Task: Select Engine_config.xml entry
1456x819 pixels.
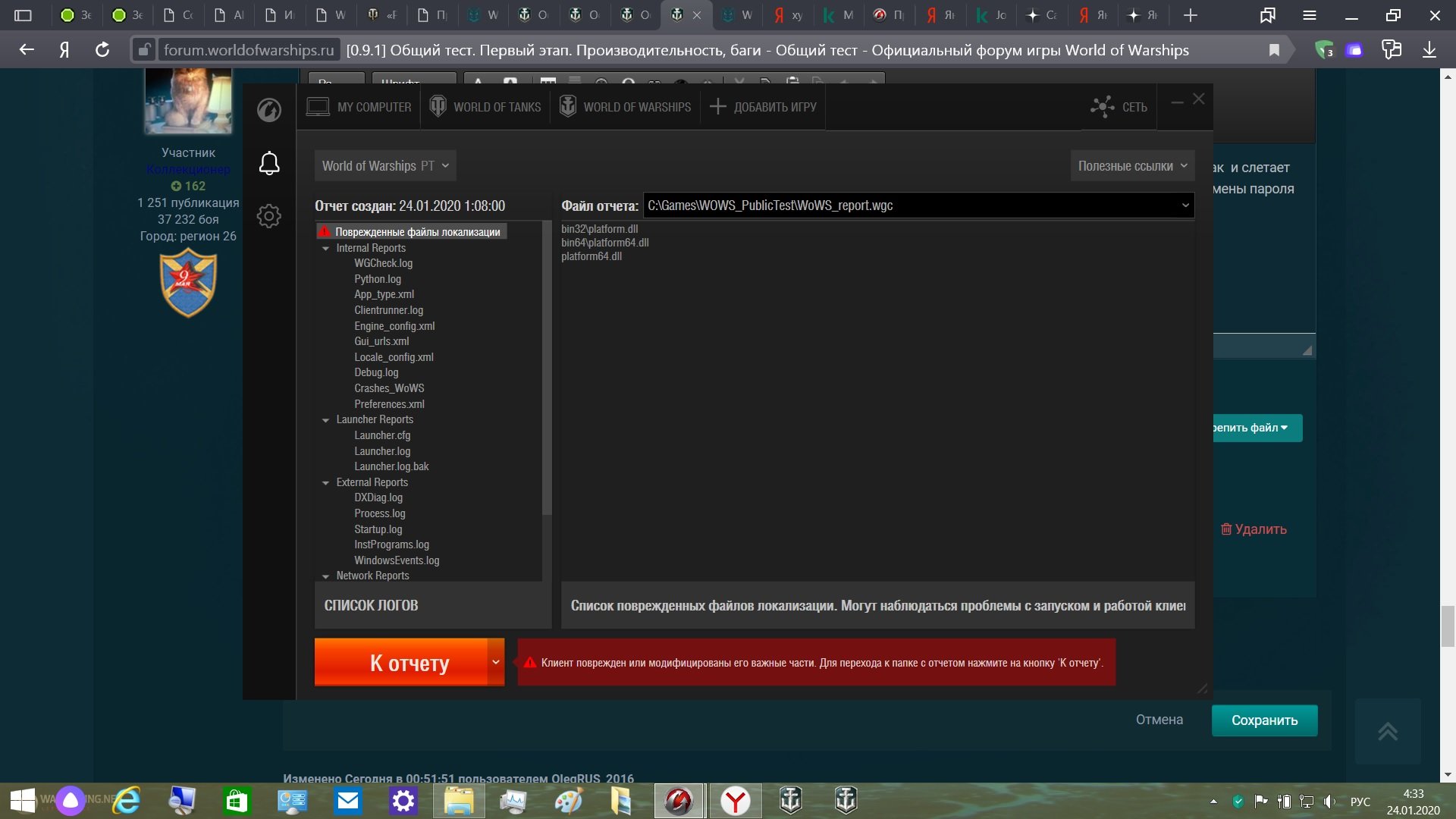Action: 394,326
